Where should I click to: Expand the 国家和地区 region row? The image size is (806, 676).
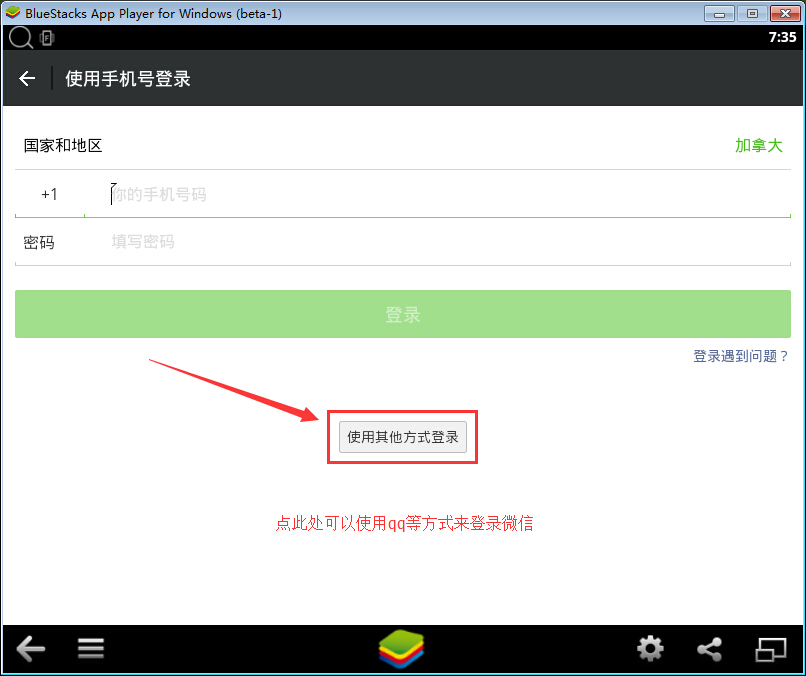(62, 145)
